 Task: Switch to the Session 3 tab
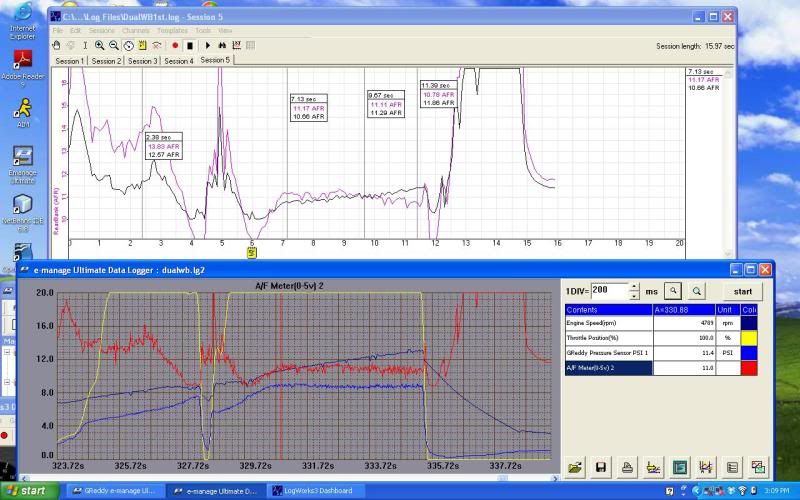(x=143, y=61)
